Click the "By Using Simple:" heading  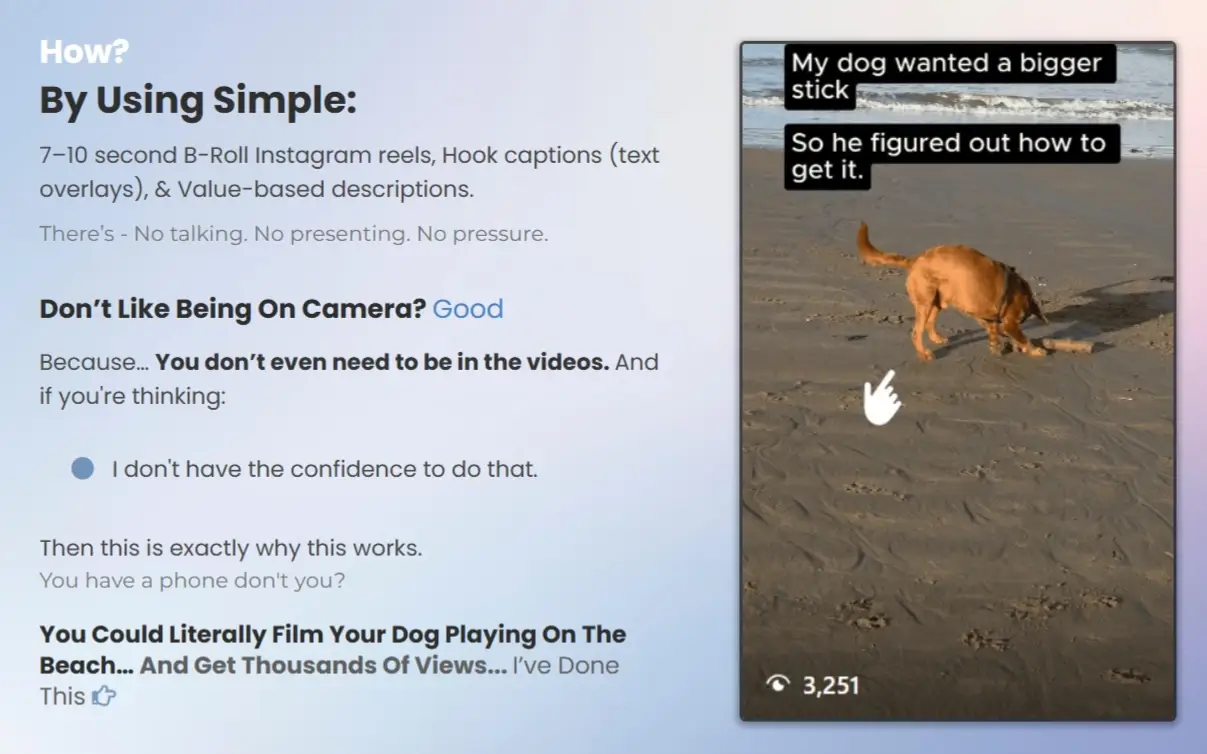point(198,101)
